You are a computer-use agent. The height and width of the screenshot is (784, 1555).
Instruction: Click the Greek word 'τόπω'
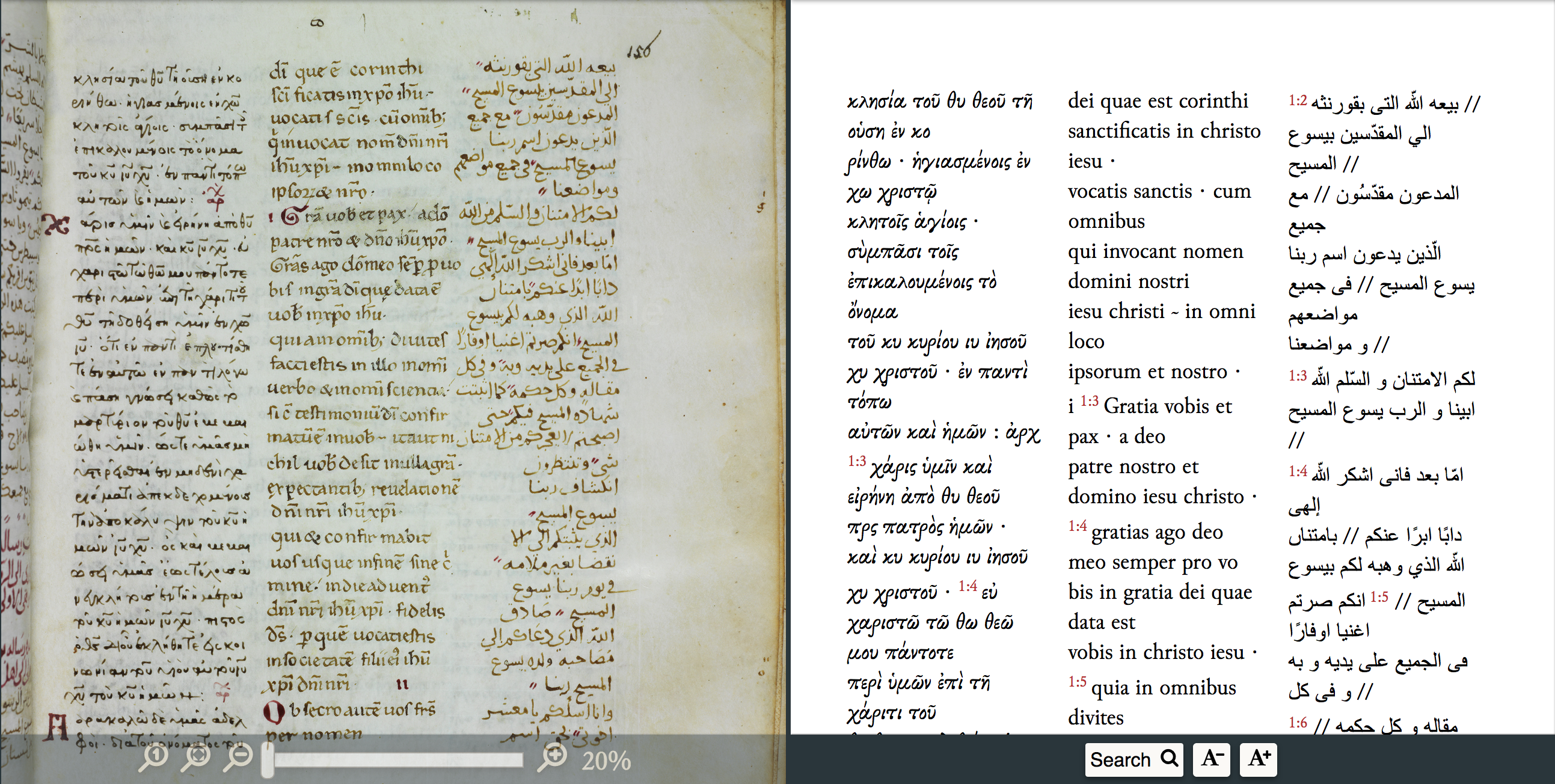(x=870, y=402)
